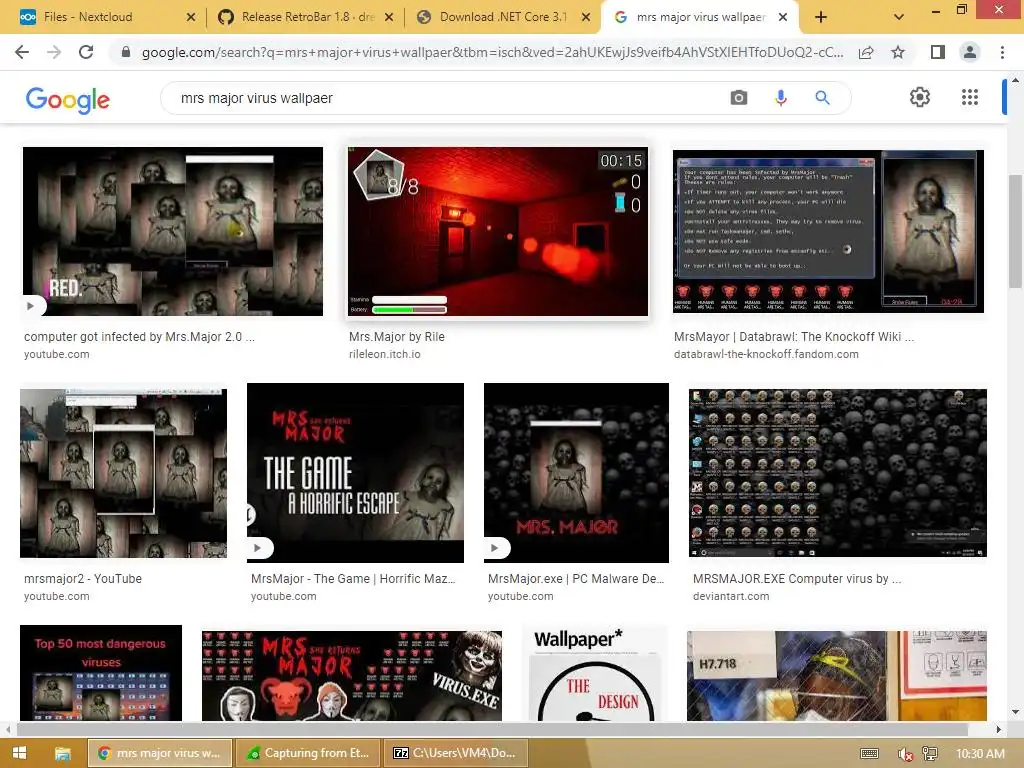Open the MRSMAJOR.EXE deviantart skulls thumbnail
This screenshot has width=1024, height=768.
coord(838,473)
